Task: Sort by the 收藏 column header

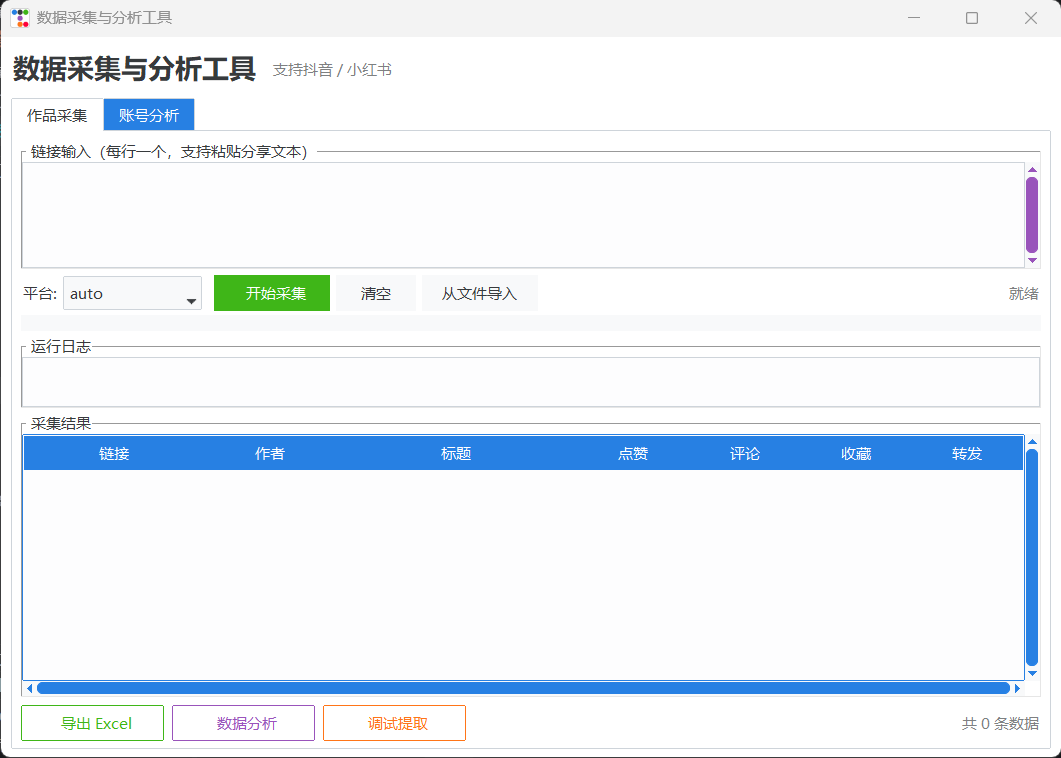Action: [x=856, y=453]
